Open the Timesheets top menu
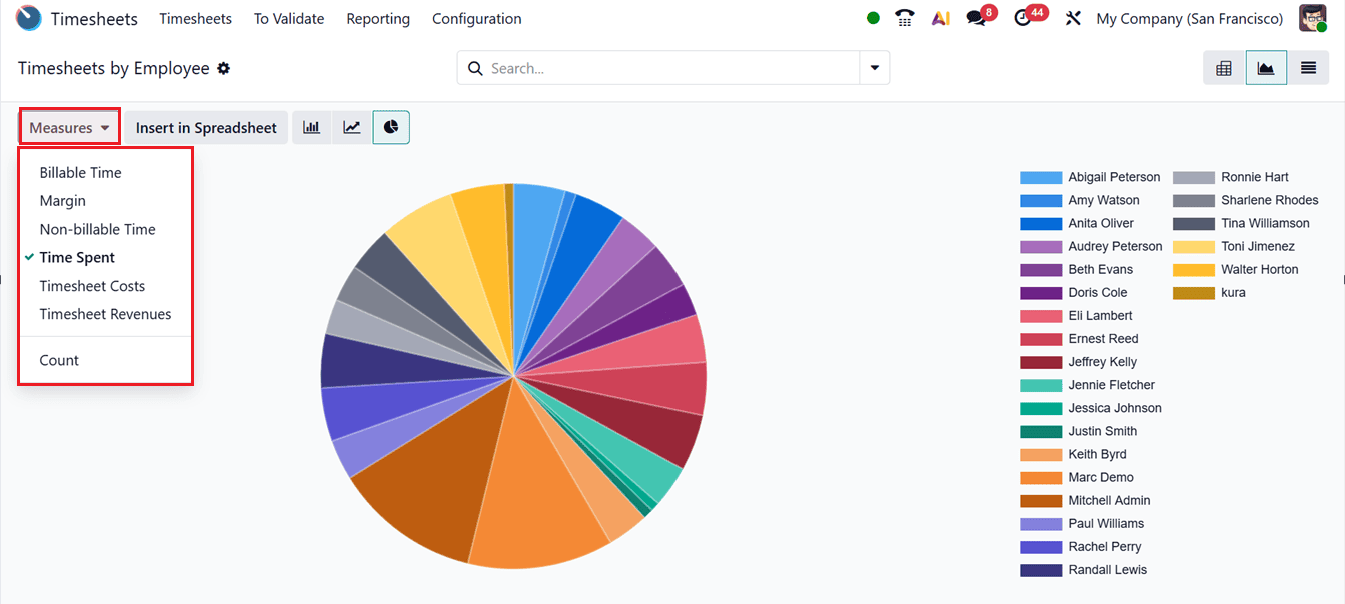Image resolution: width=1345 pixels, height=604 pixels. click(x=195, y=18)
